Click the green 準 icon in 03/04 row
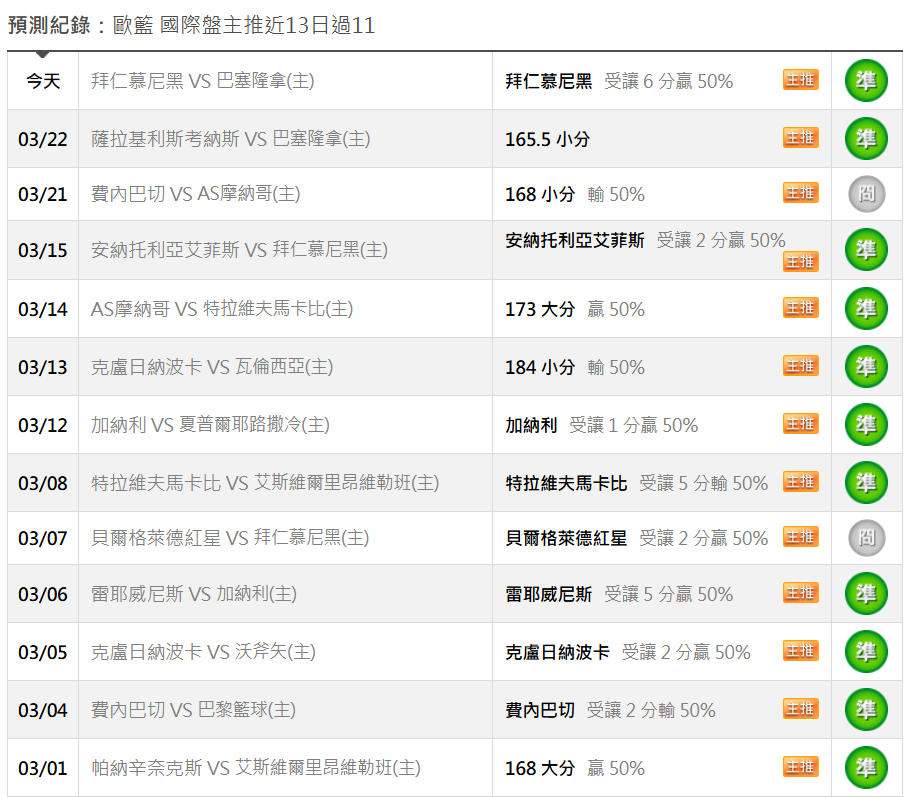 pyautogui.click(x=866, y=709)
